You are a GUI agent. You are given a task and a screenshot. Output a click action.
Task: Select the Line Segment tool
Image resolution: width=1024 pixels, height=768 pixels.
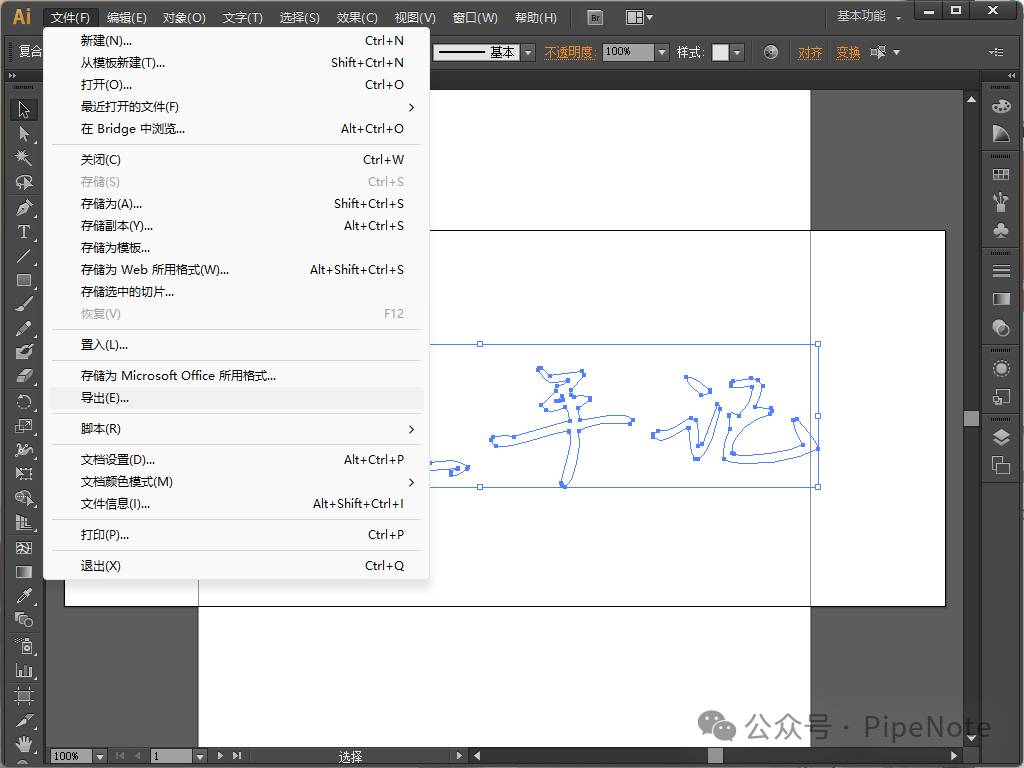(x=24, y=256)
